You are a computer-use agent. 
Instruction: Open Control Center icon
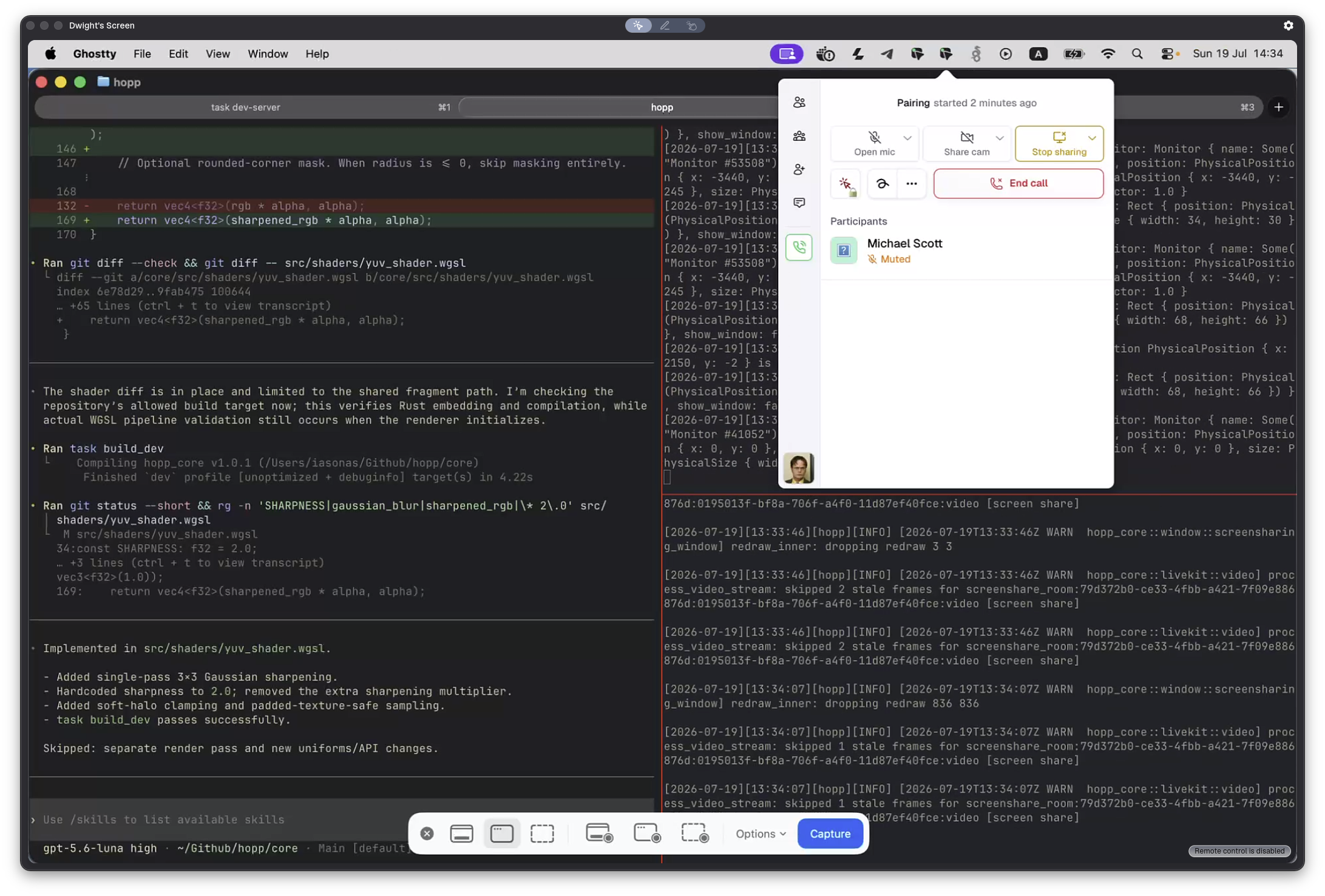1168,54
